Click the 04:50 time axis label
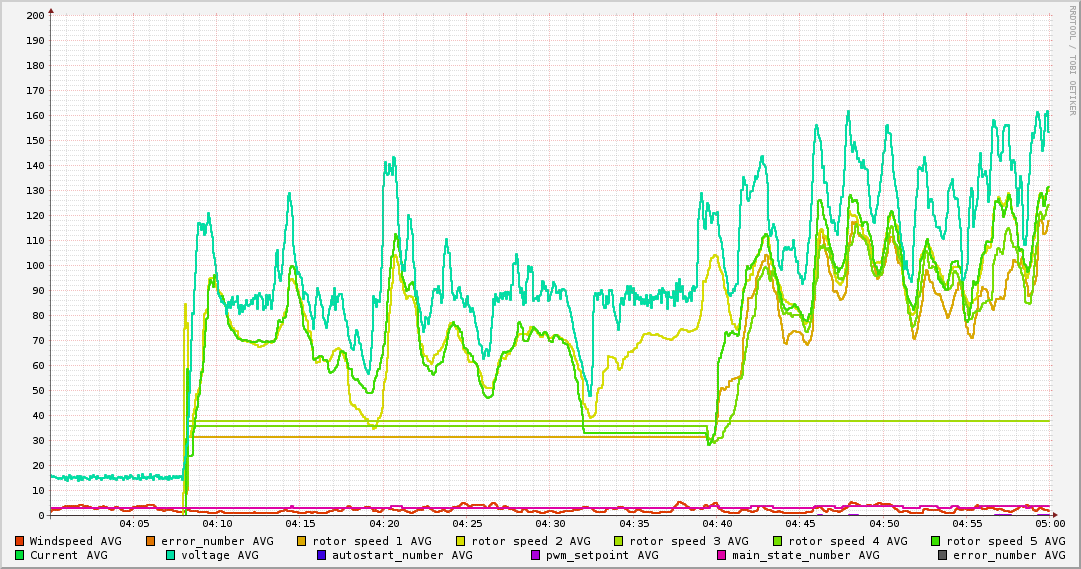Viewport: 1081px width, 569px height. [x=884, y=525]
